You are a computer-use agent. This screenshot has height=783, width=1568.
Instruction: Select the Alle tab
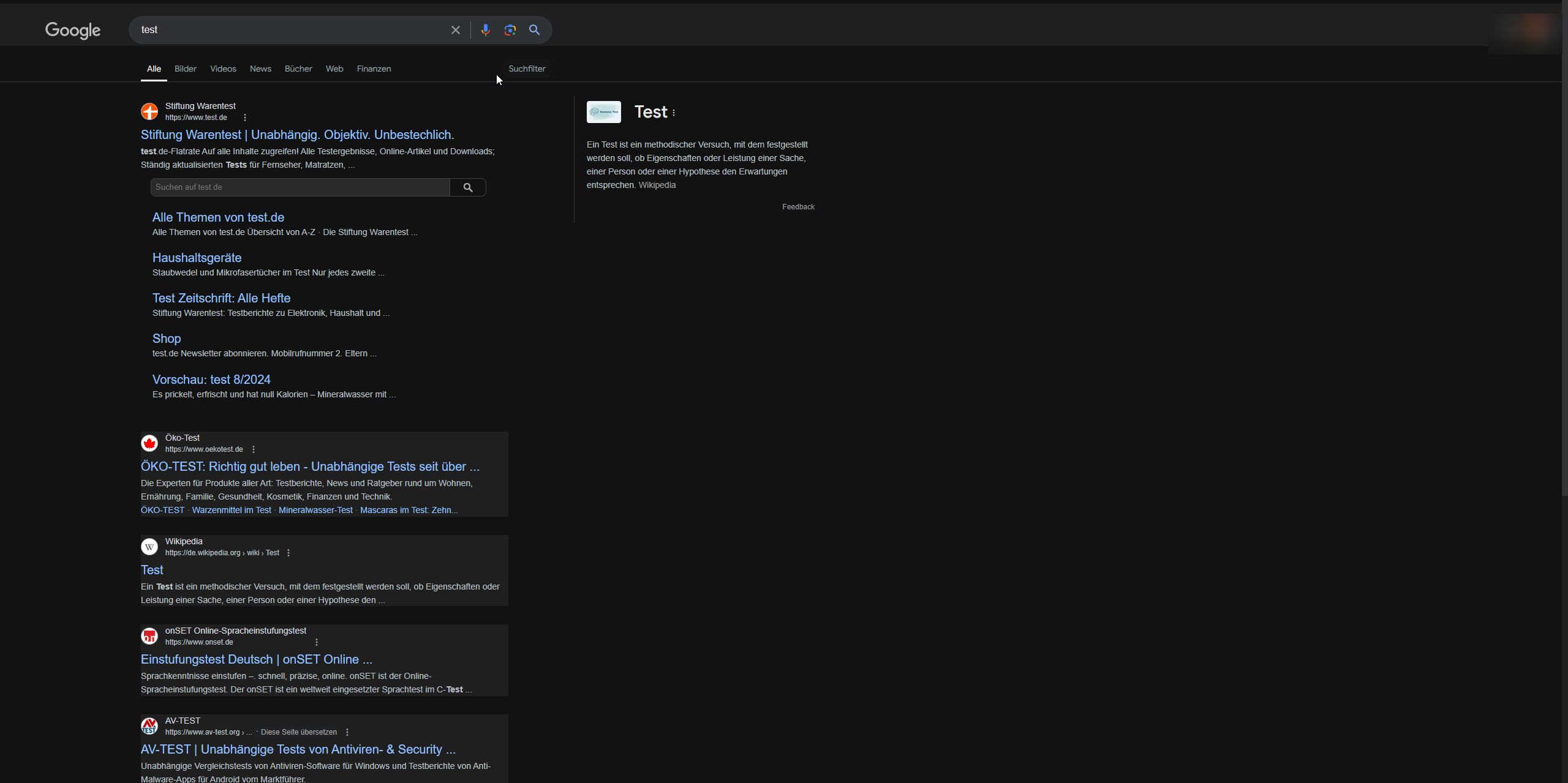[x=154, y=69]
